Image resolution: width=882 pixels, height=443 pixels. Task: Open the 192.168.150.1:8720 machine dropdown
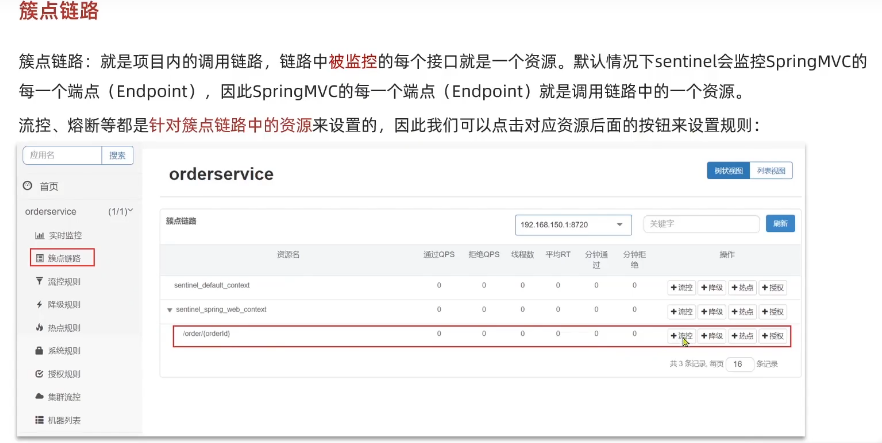pyautogui.click(x=573, y=224)
